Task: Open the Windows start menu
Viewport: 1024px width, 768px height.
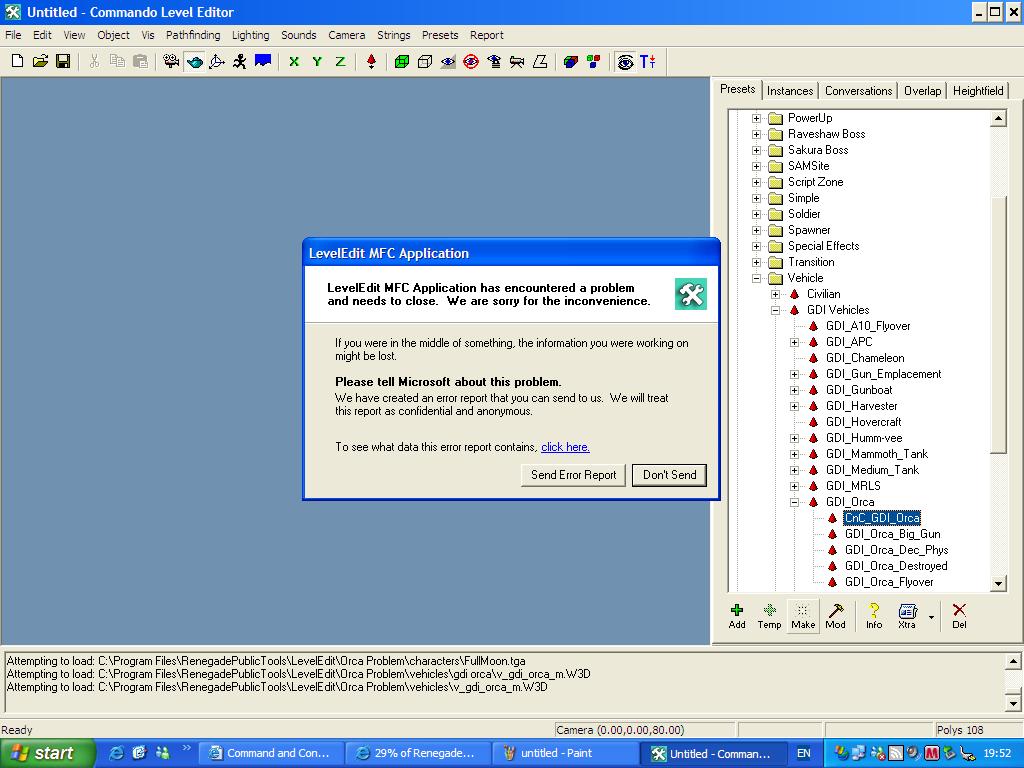Action: [x=45, y=753]
